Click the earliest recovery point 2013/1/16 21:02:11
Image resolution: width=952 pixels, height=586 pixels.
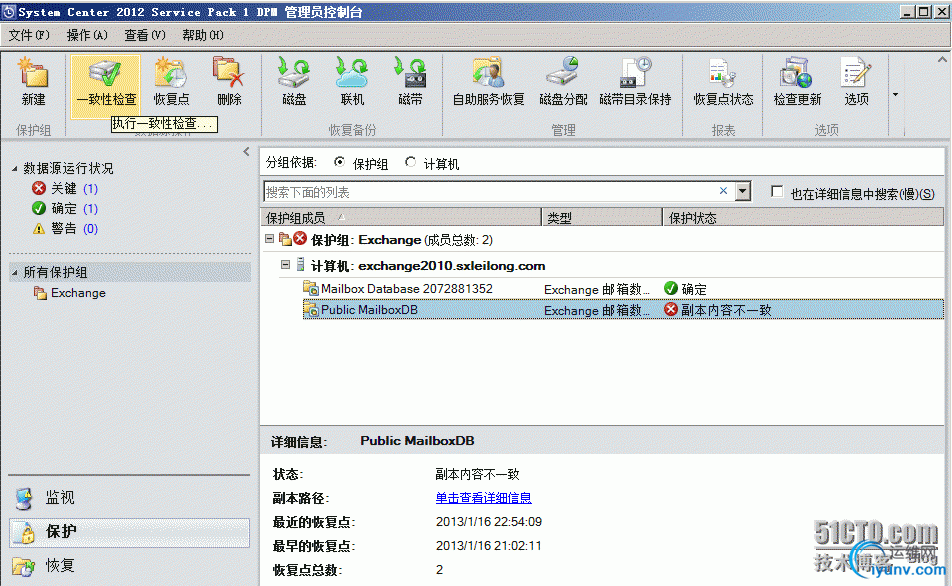coord(489,545)
